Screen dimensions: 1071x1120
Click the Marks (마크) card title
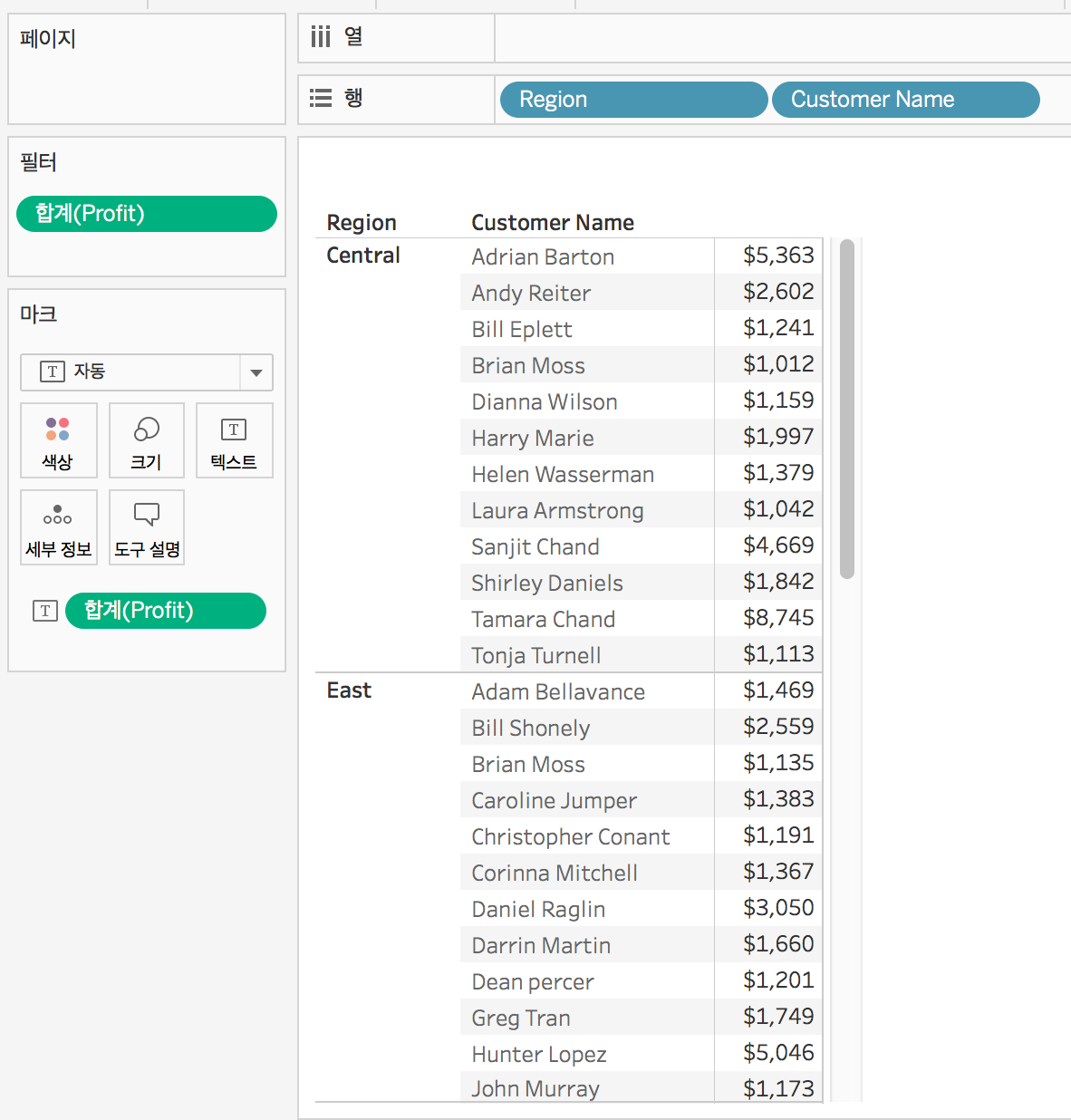point(39,314)
